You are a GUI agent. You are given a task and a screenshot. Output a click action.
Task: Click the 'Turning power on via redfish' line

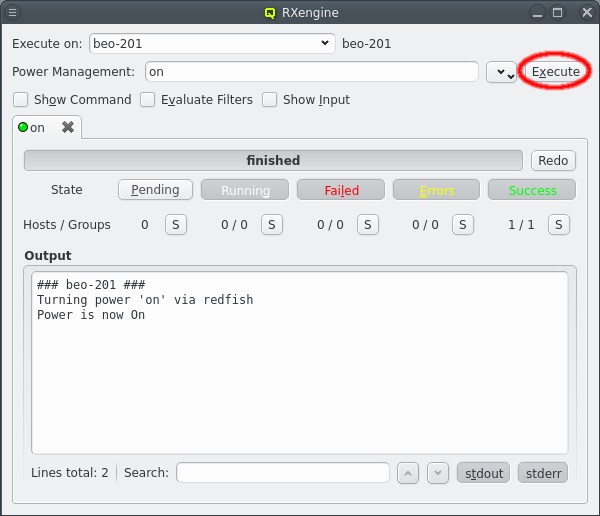[145, 300]
